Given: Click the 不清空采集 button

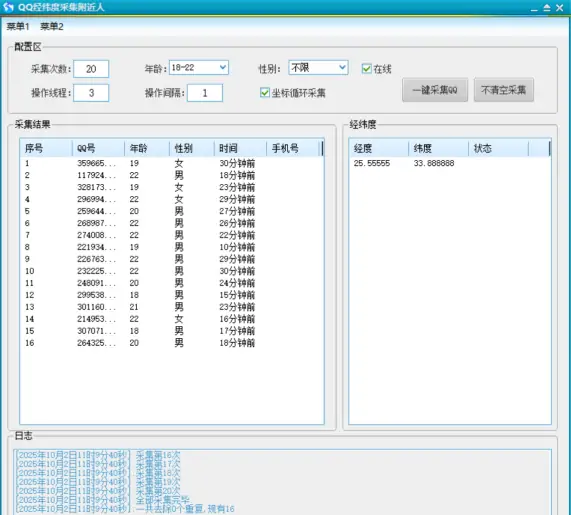Looking at the screenshot, I should tap(504, 90).
